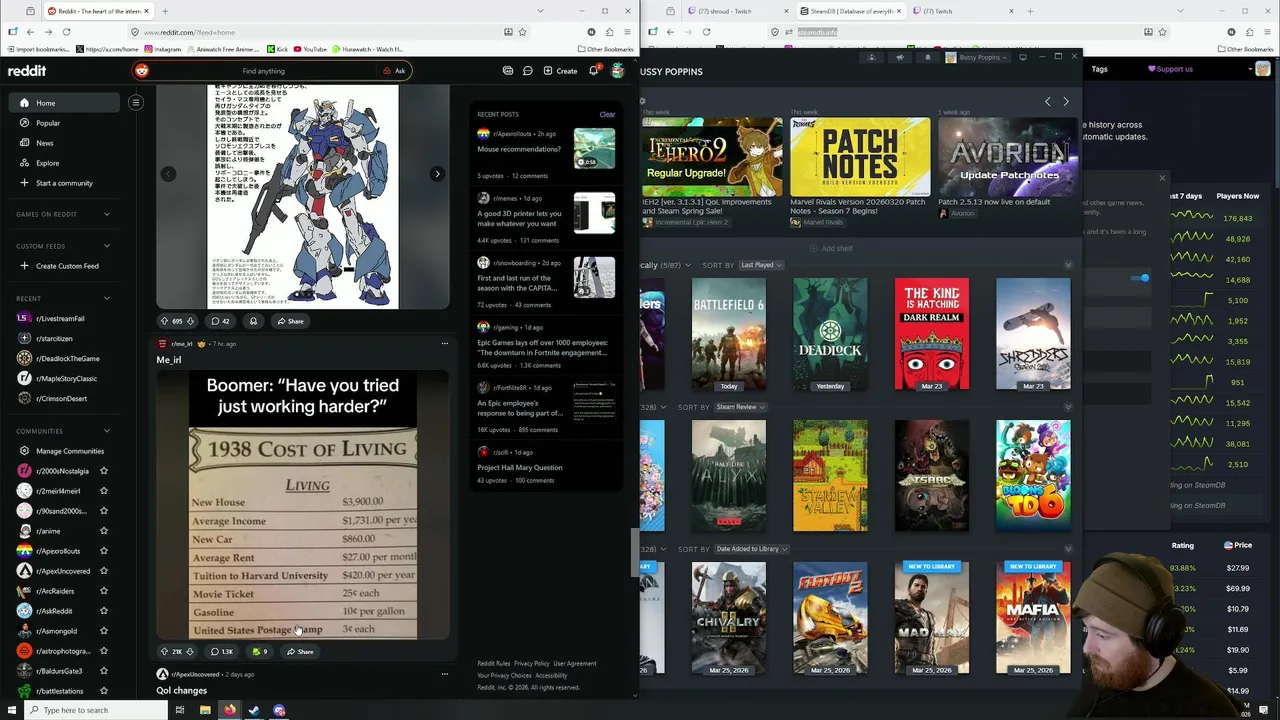1280x720 pixels.
Task: Click Create post button
Action: [560, 71]
